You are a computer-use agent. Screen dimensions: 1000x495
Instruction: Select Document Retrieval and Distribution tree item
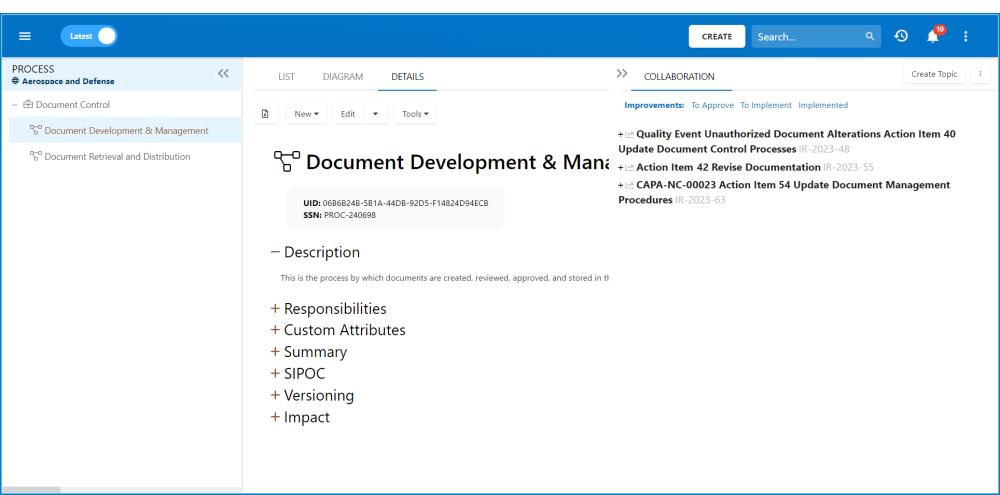pyautogui.click(x=117, y=156)
